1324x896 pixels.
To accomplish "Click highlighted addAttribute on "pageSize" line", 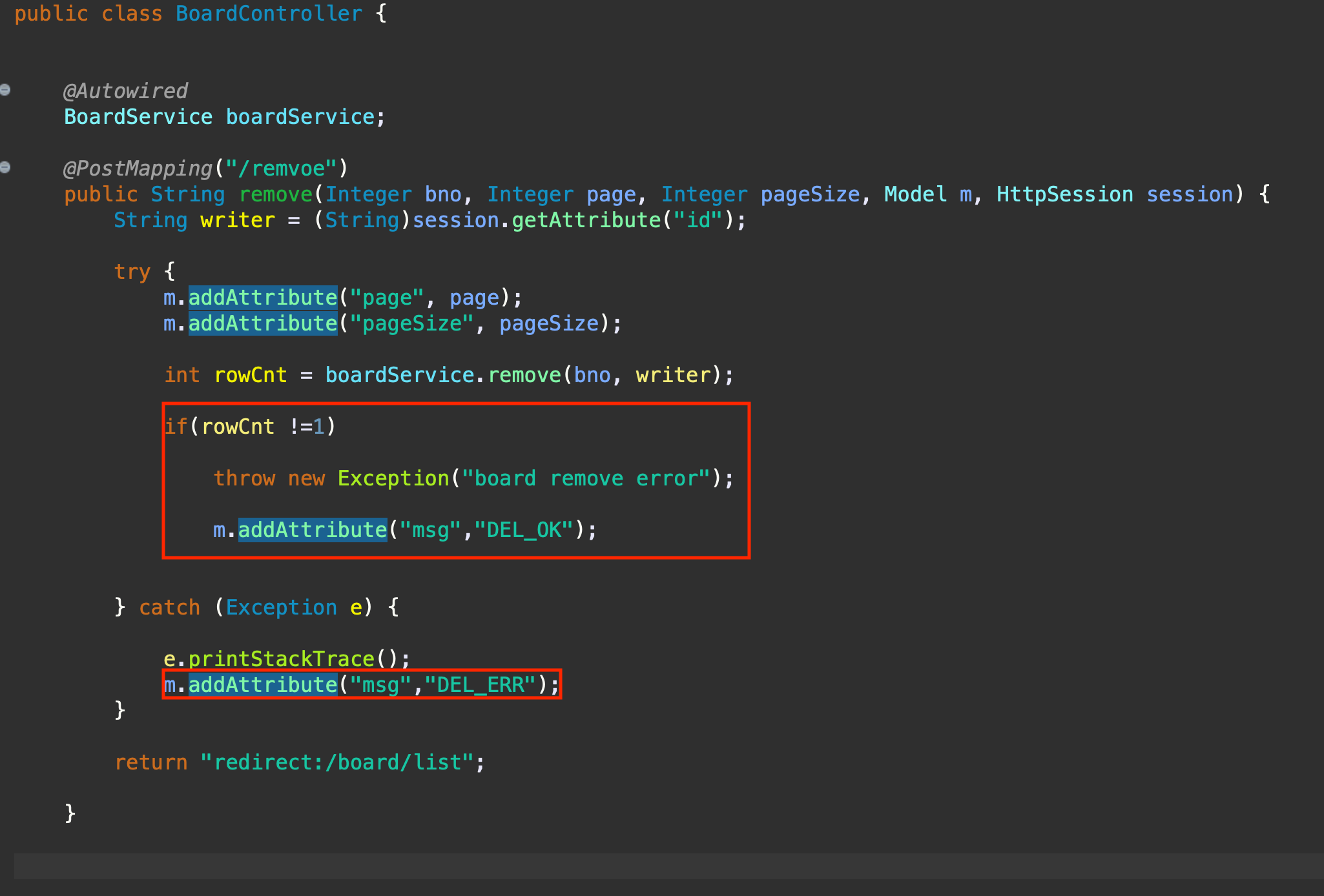I will tap(263, 323).
